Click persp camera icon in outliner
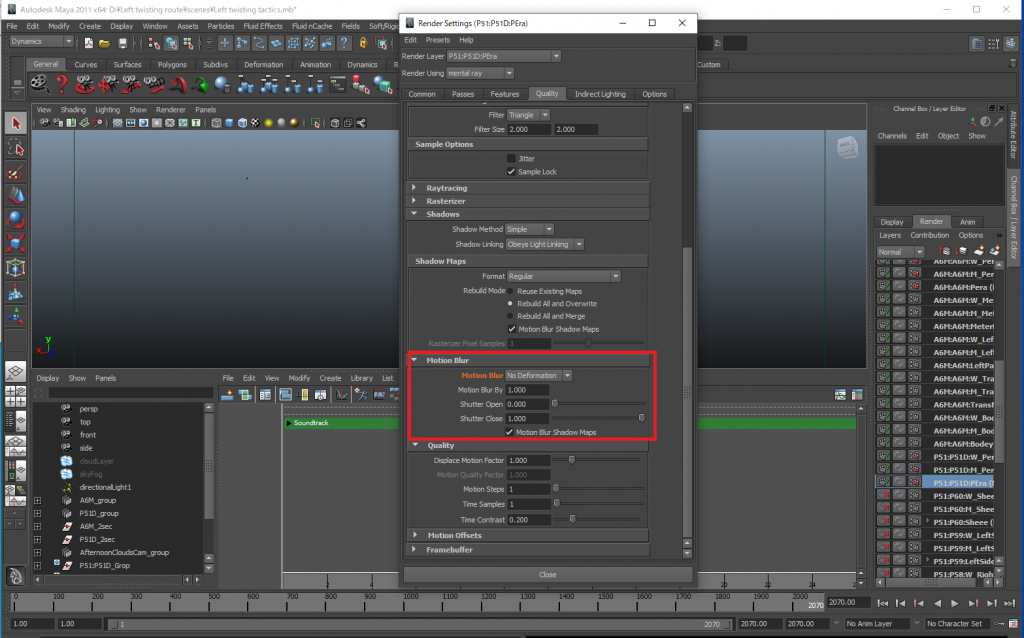Screen dimensions: 1024x638 click(66, 408)
